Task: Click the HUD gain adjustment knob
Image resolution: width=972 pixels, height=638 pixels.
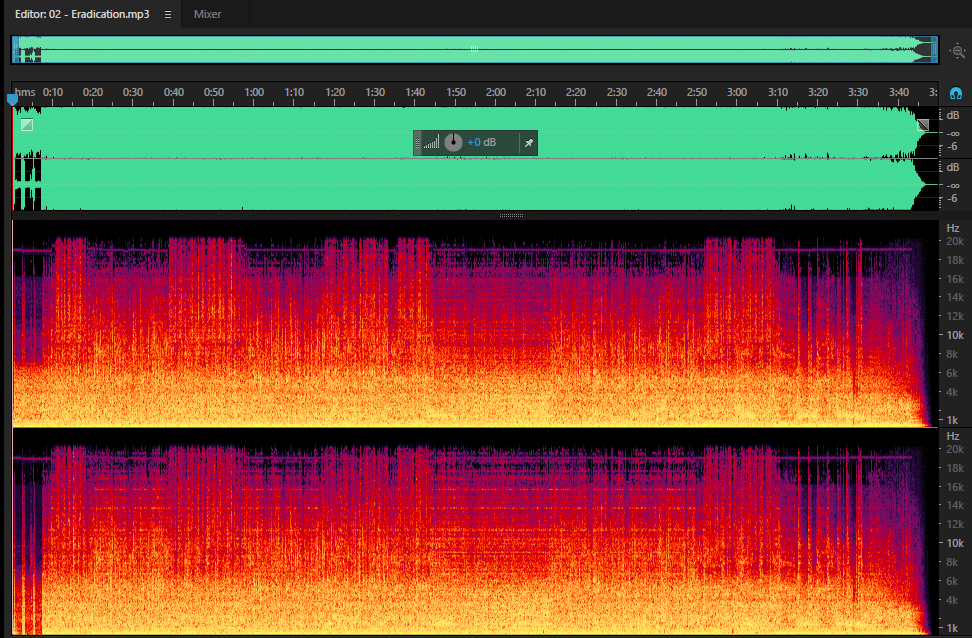Action: 453,143
